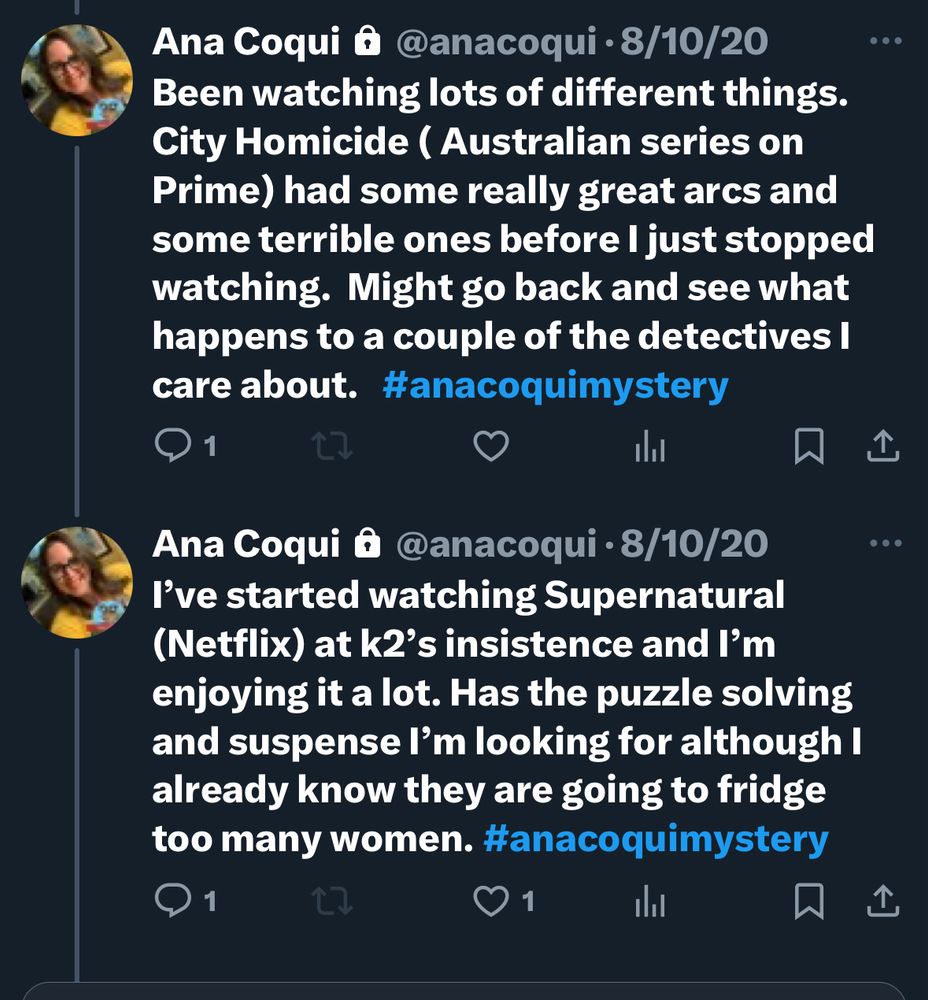This screenshot has width=928, height=1000.
Task: Click Ana Coqui name on second tweet
Action: click(x=246, y=544)
